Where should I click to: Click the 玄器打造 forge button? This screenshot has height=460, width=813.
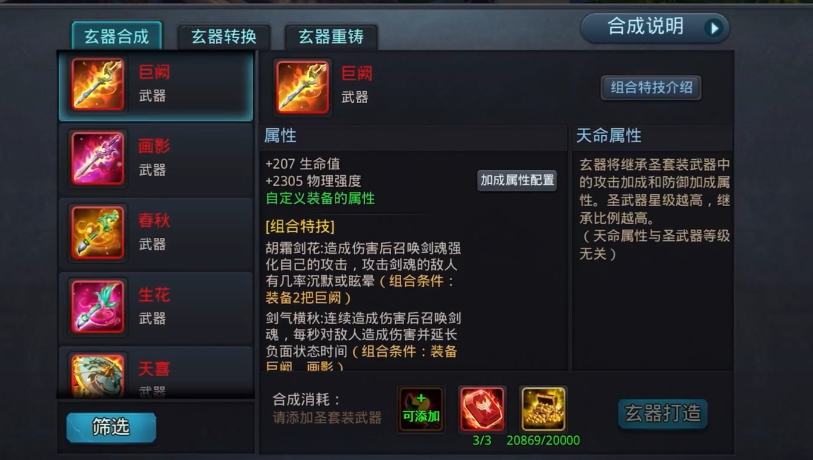tap(663, 414)
